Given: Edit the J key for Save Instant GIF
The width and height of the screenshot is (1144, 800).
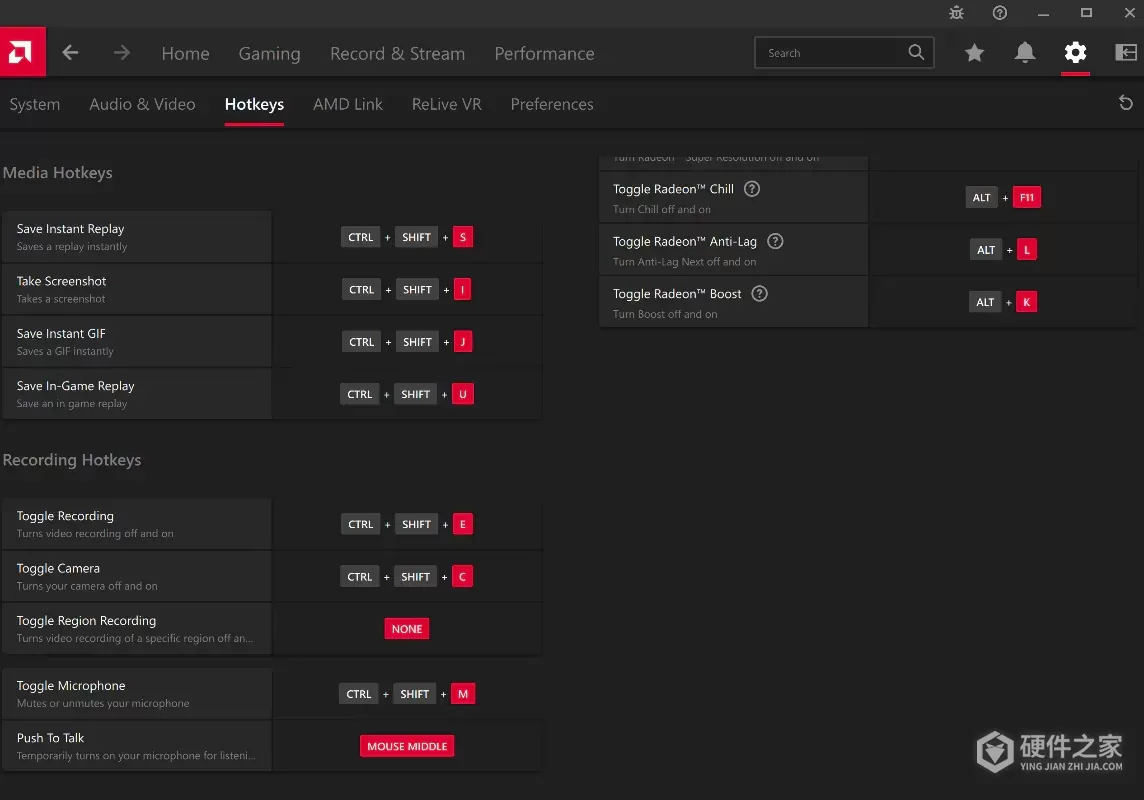Looking at the screenshot, I should pos(463,342).
